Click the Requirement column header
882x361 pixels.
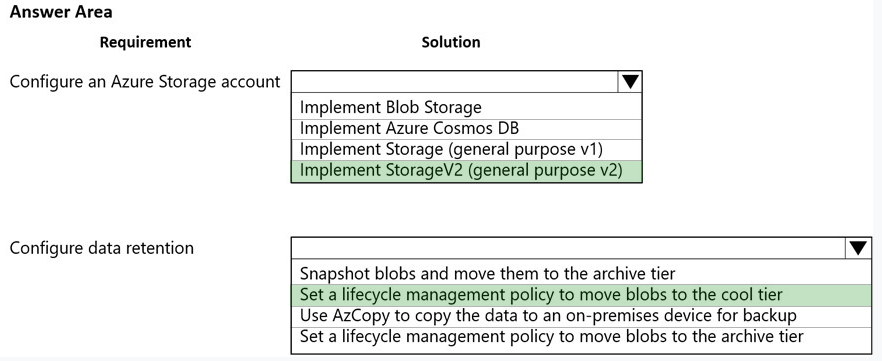coord(146,42)
